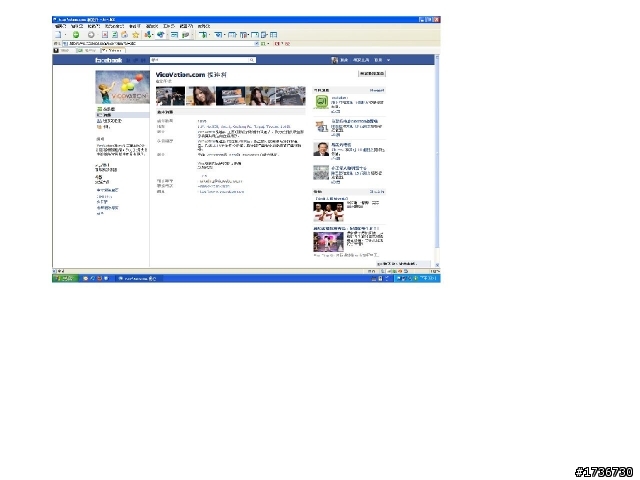Click the vertical scrollbar of the page
This screenshot has height=480, width=640.
[437, 161]
